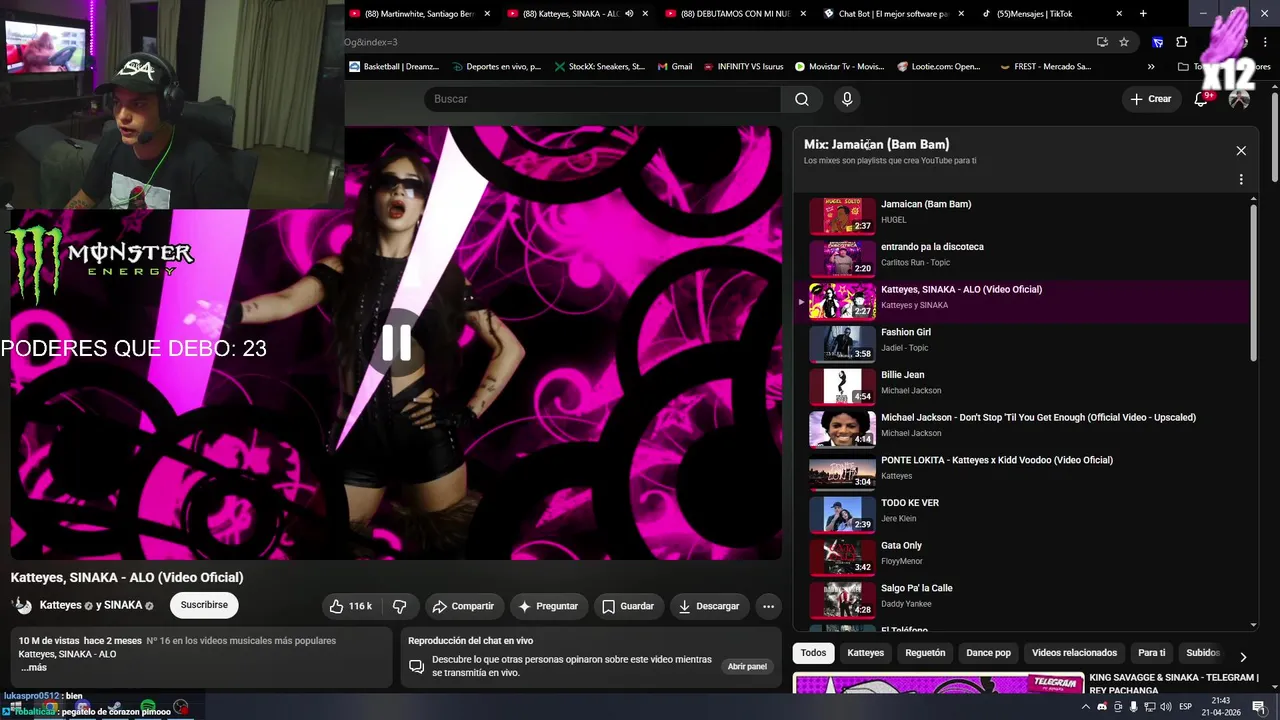
Task: Open Deportes en vivo bookmark
Action: [x=496, y=67]
